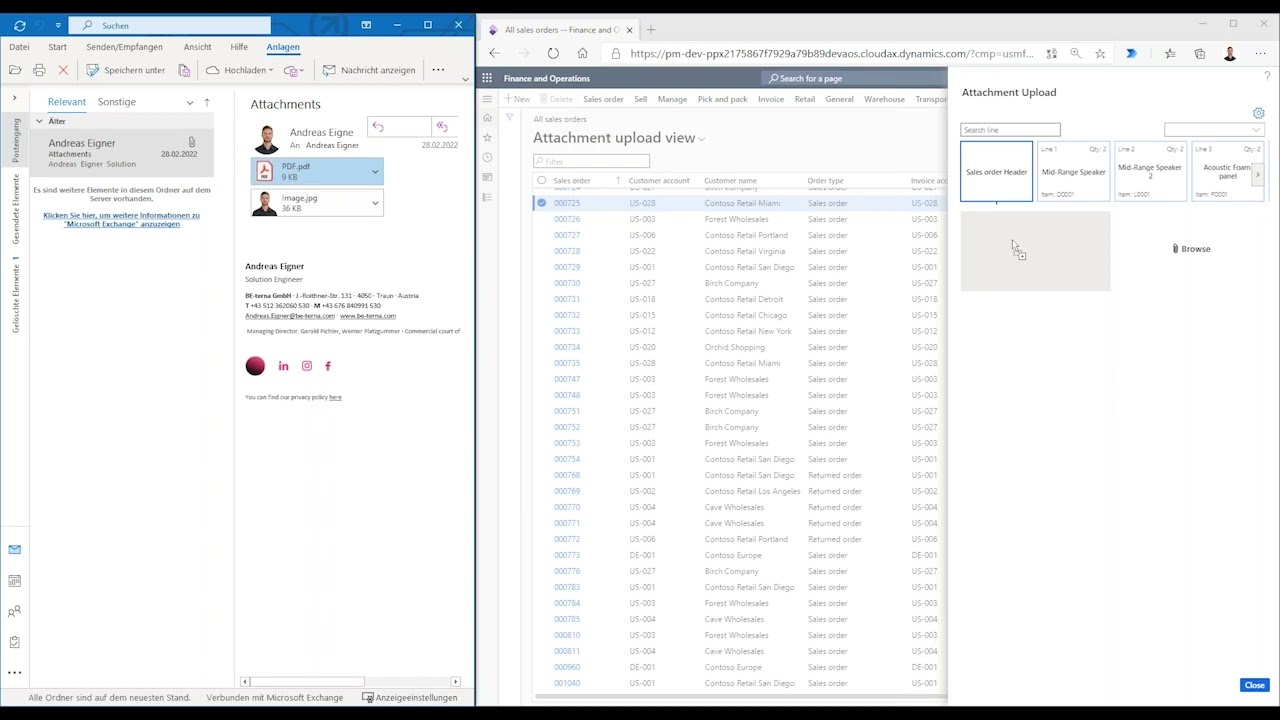Viewport: 1280px width, 720px height.
Task: Open the Invoice action tab in Dynamics
Action: (771, 99)
